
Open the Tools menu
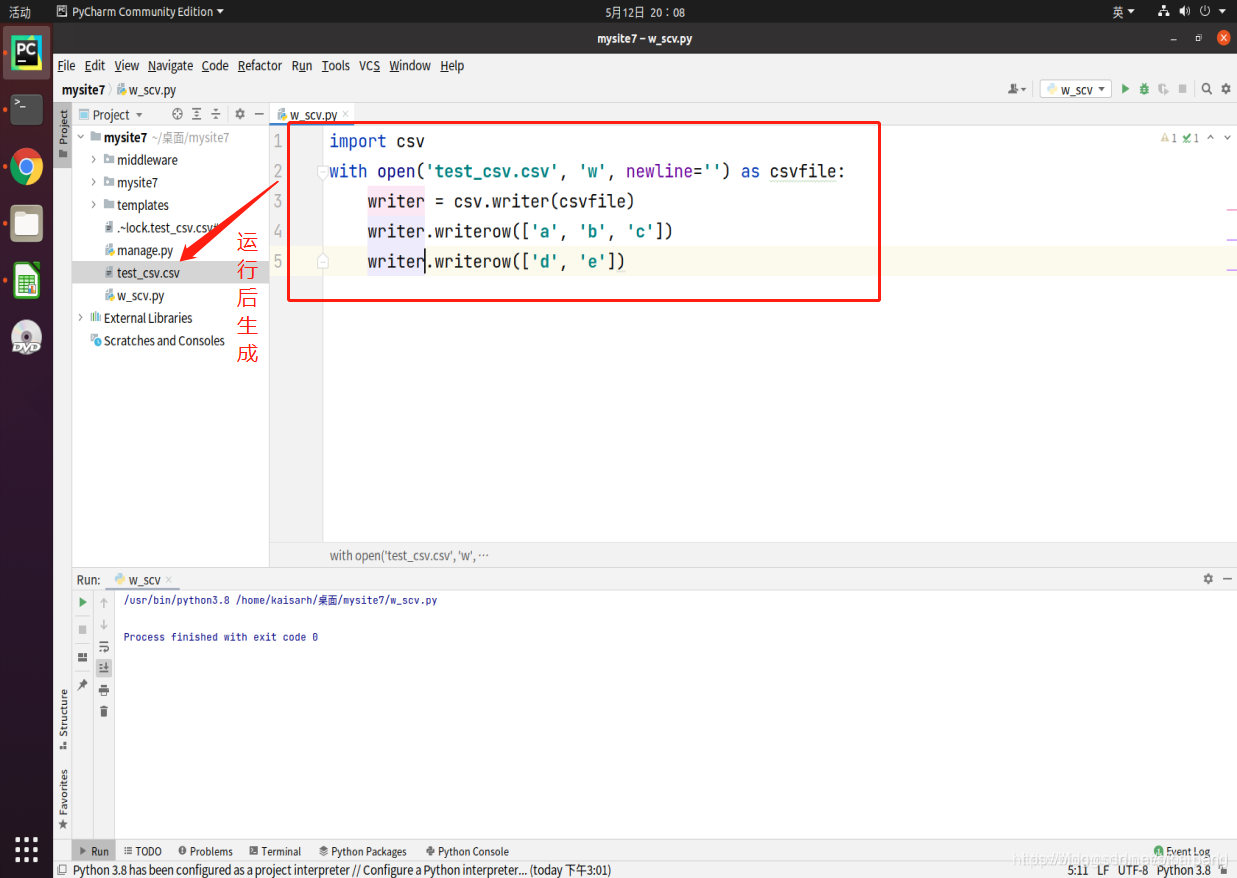tap(336, 65)
